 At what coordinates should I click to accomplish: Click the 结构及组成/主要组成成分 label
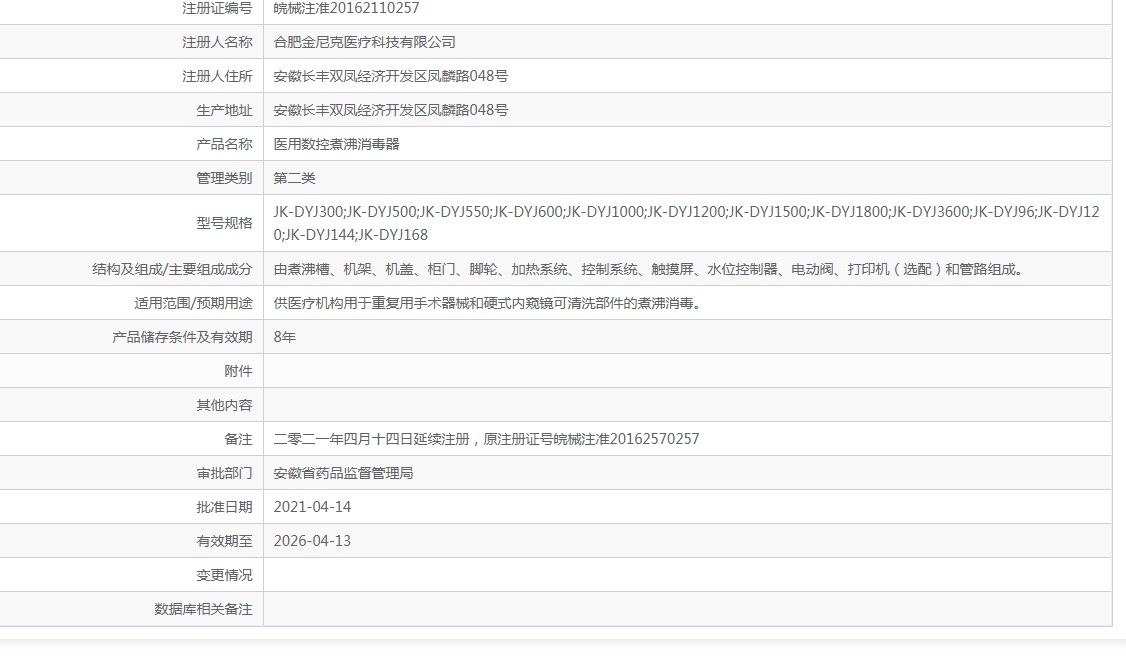(172, 269)
